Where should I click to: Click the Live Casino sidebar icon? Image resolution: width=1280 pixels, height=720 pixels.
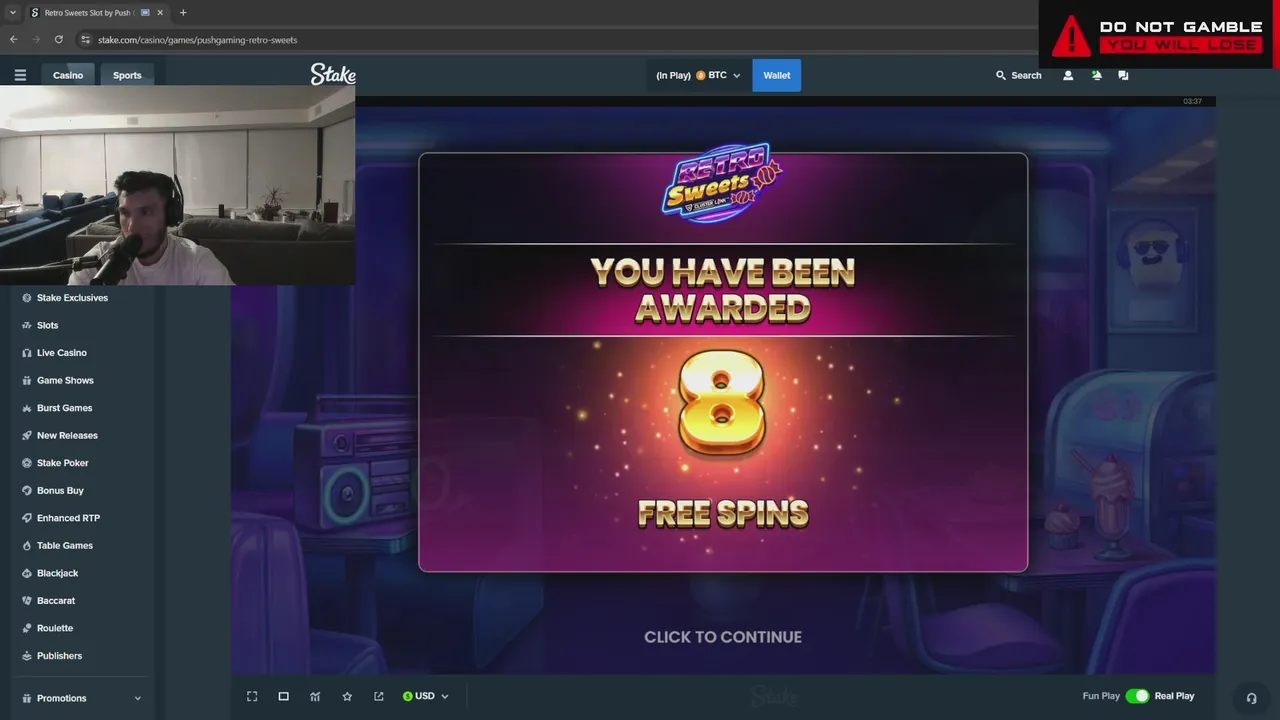click(27, 353)
